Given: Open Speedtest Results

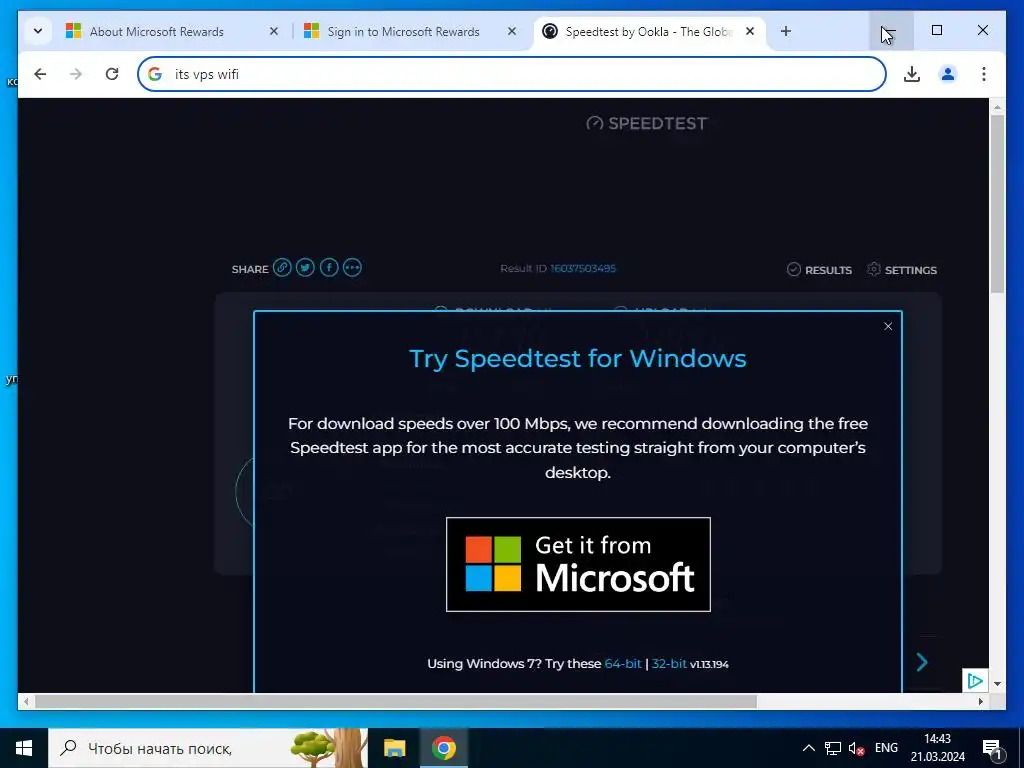Looking at the screenshot, I should coord(819,270).
